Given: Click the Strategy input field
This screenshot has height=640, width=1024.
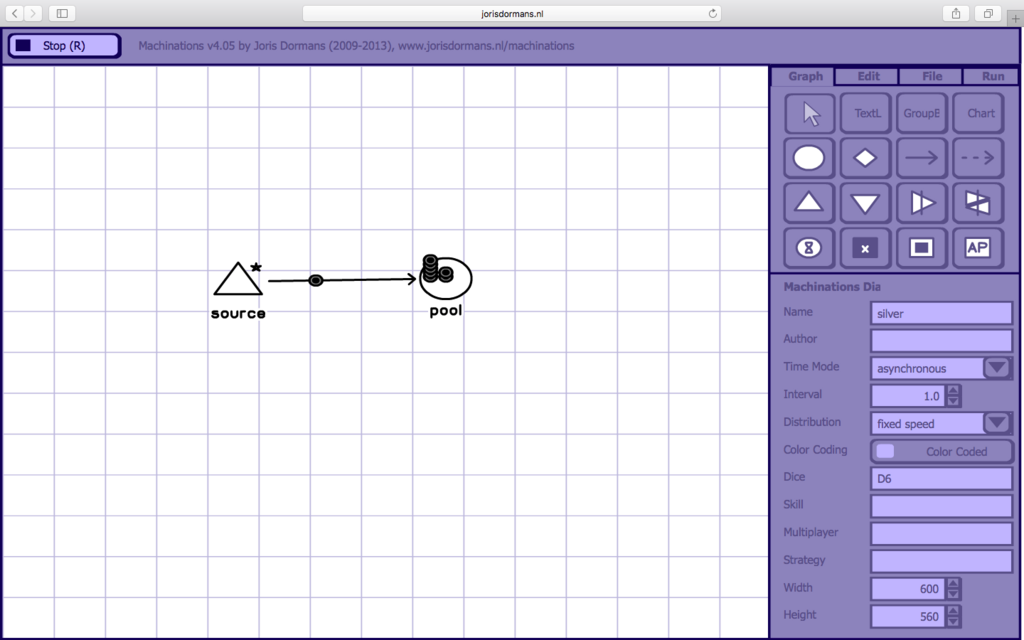Looking at the screenshot, I should click(x=942, y=561).
